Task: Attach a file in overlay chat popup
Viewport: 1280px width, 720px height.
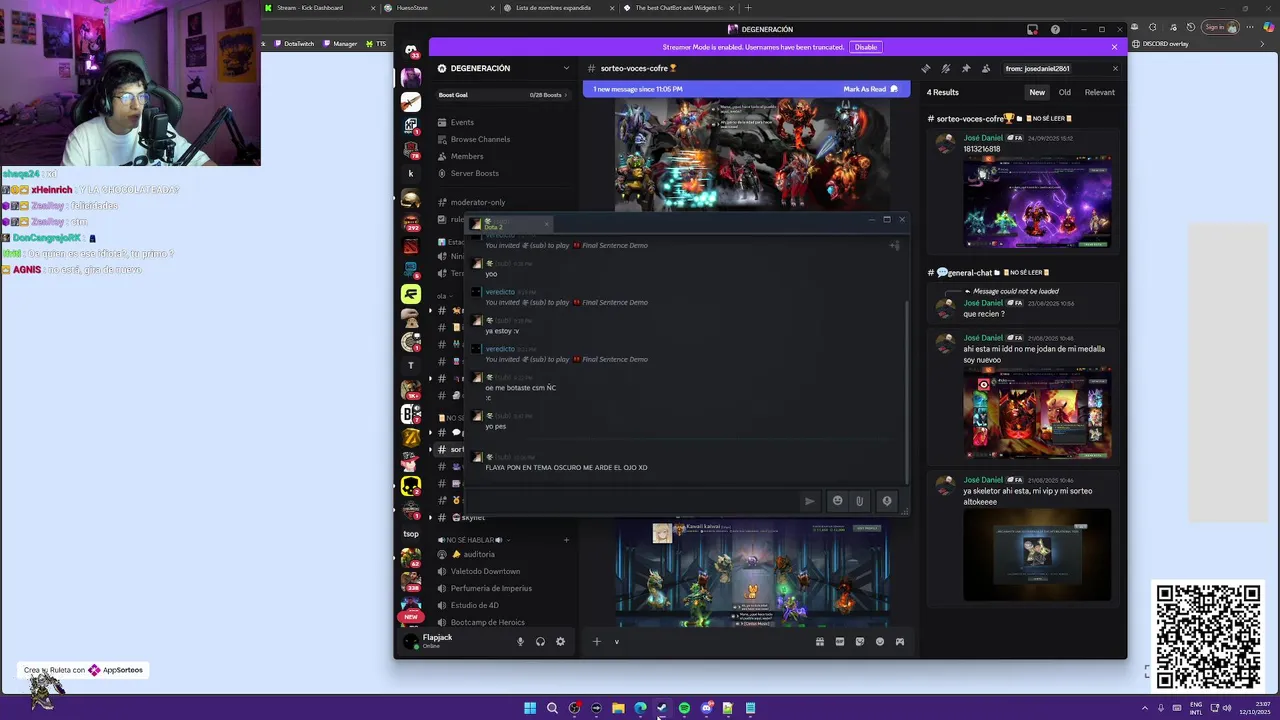Action: 859,501
